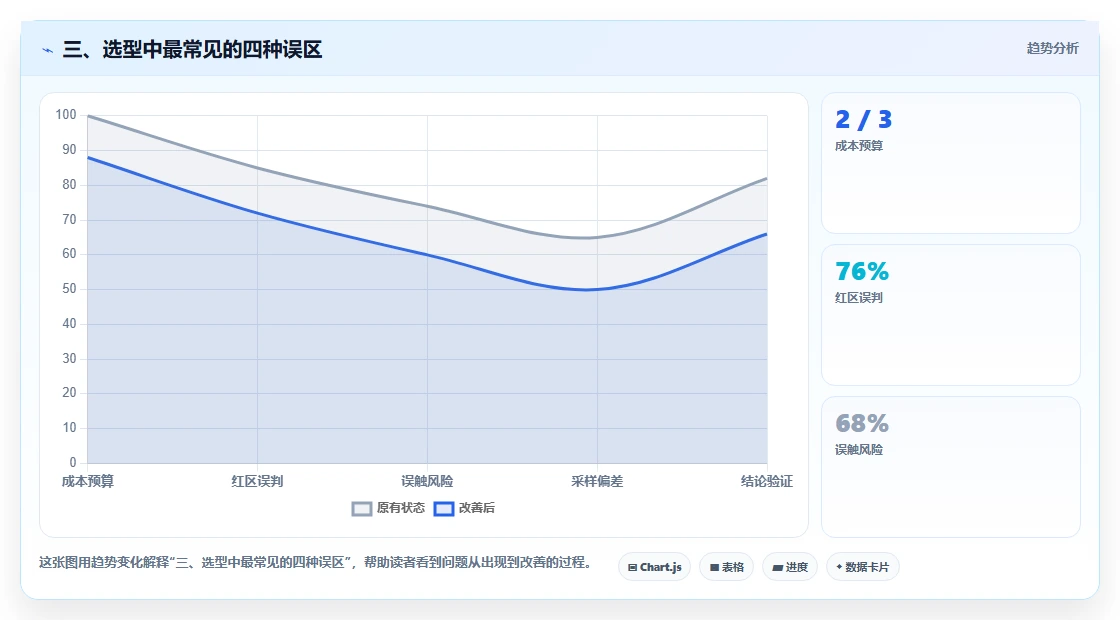The width and height of the screenshot is (1120, 620).
Task: Click the y-axis value 0
Action: coord(73,463)
